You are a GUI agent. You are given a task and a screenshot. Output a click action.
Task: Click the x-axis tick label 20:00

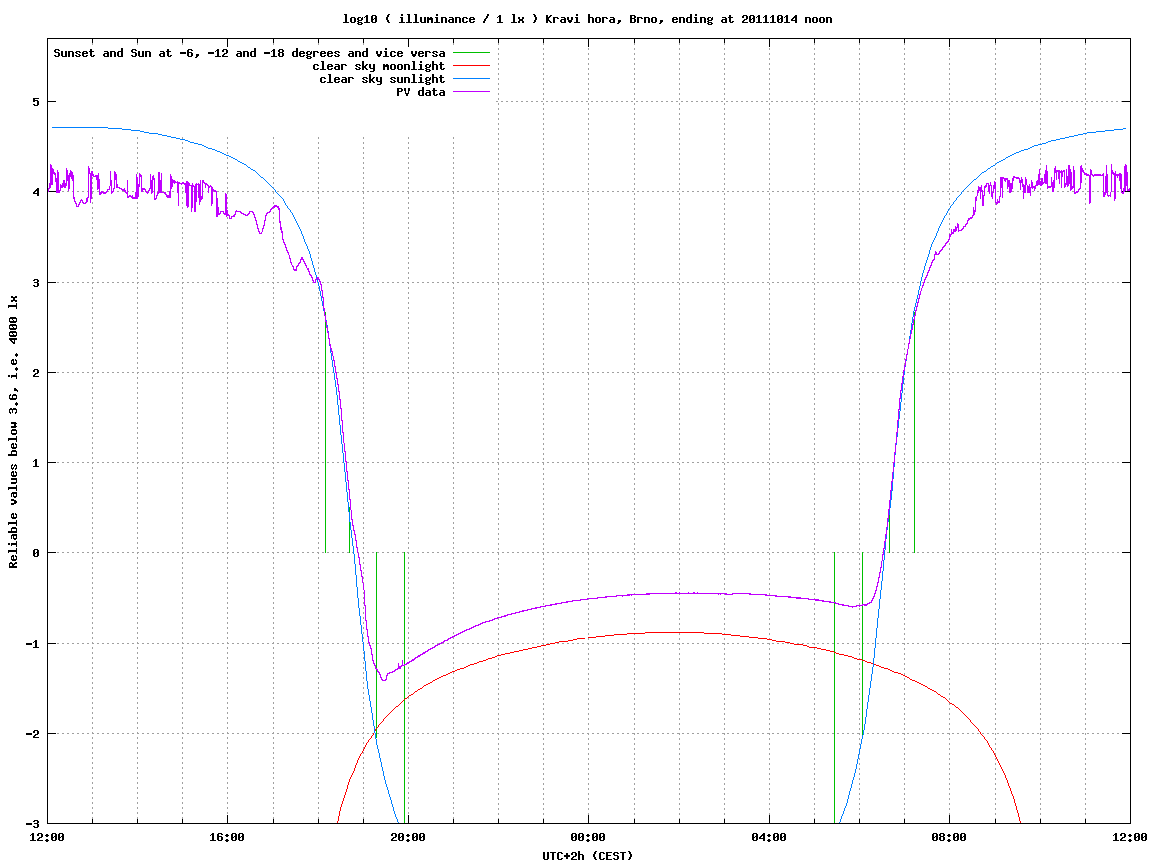coord(408,837)
